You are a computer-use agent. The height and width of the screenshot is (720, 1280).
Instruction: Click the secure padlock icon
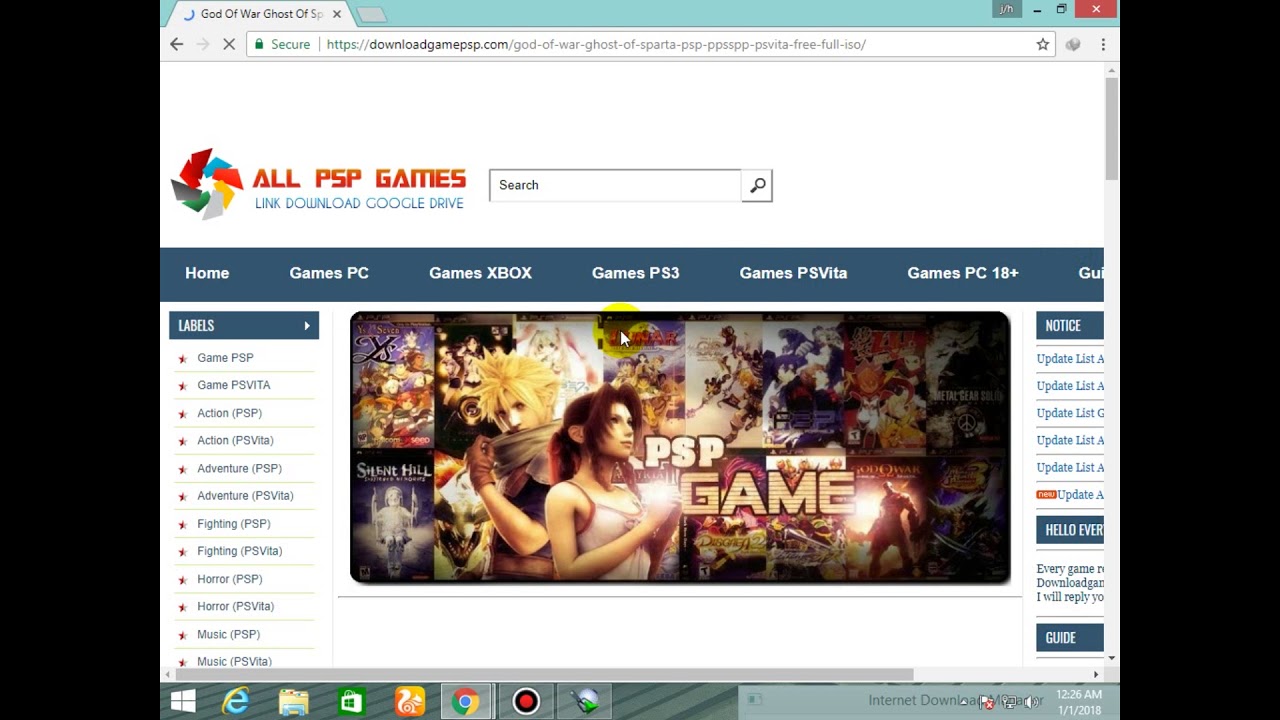(x=259, y=44)
